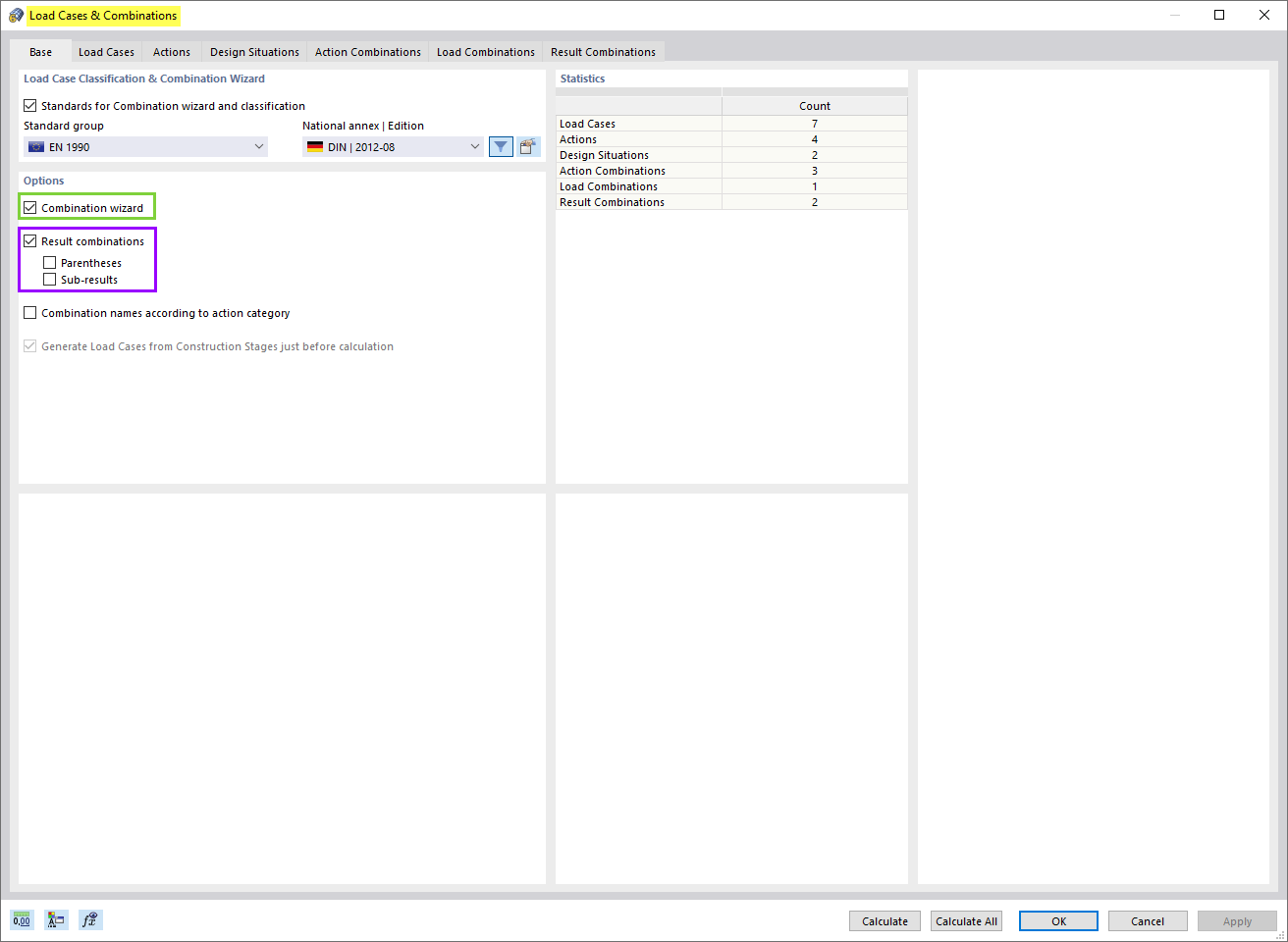The image size is (1288, 942).
Task: Open the Result Combinations tab
Action: [604, 51]
